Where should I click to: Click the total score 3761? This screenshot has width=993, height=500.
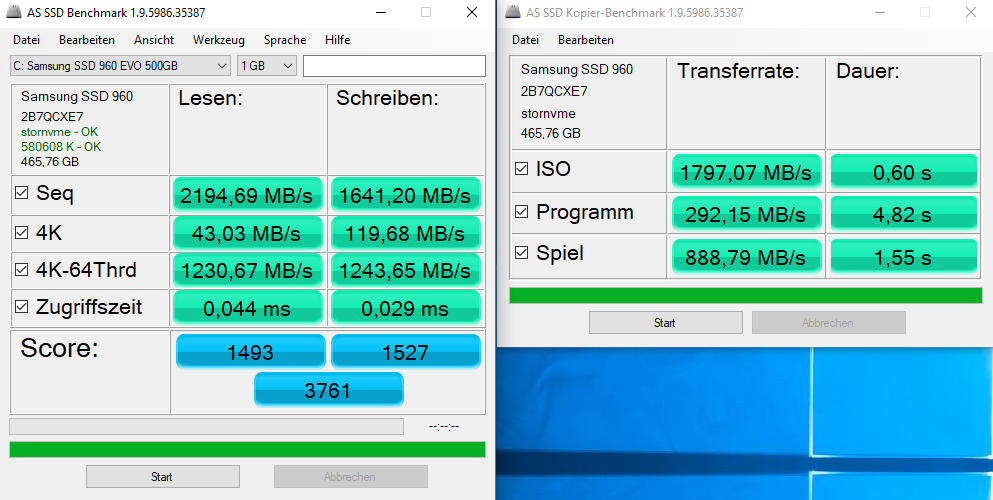(x=328, y=389)
